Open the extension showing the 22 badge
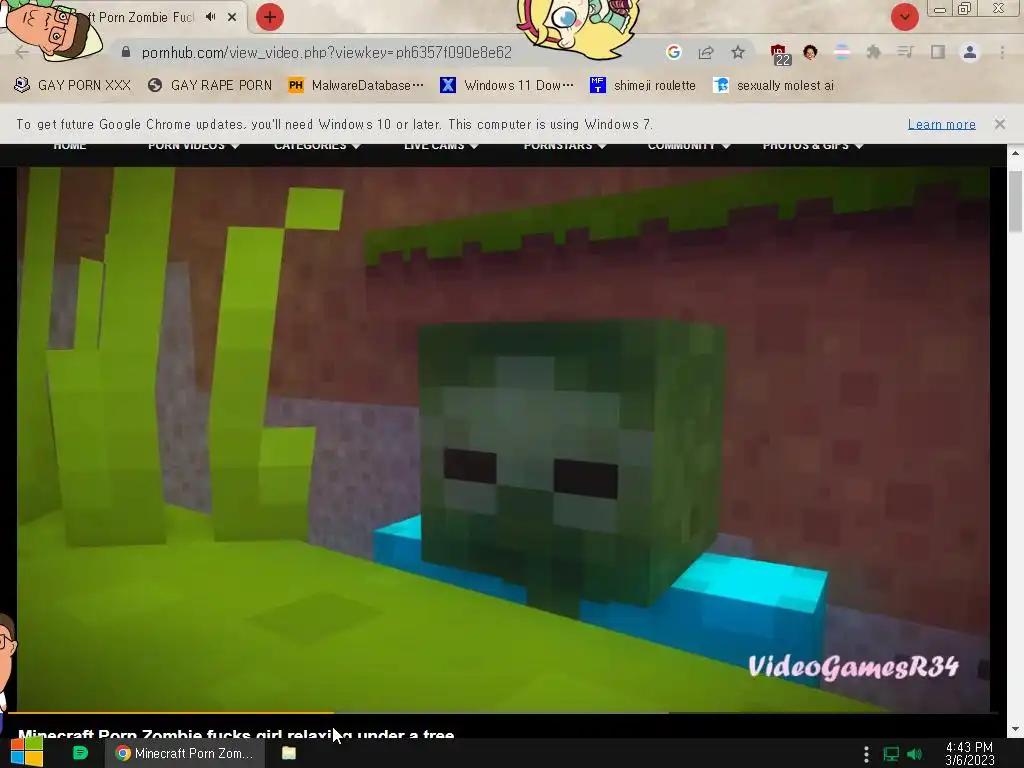The width and height of the screenshot is (1024, 768). [780, 55]
